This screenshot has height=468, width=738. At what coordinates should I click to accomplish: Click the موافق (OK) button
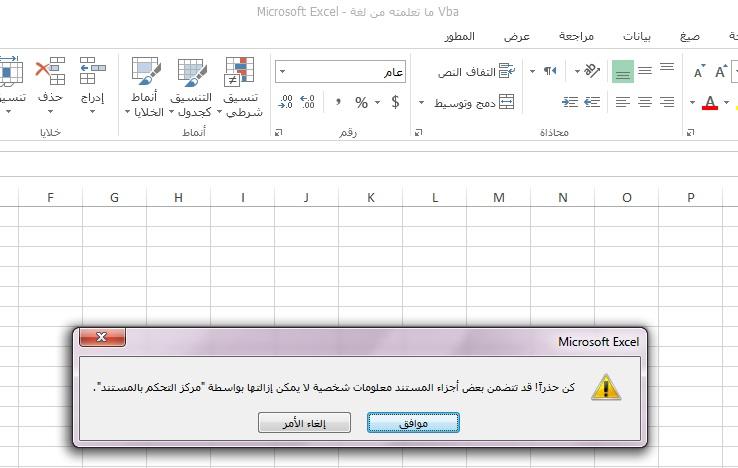413,423
